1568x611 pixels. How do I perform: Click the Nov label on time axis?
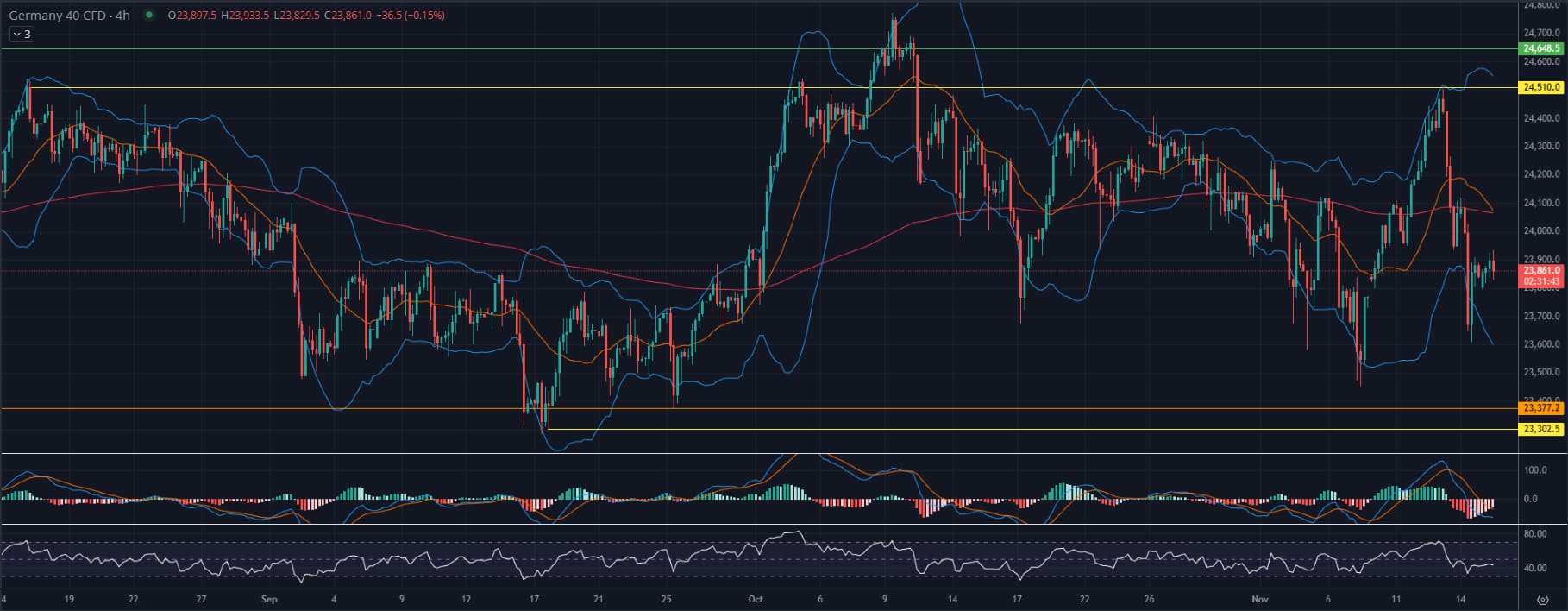click(1260, 599)
